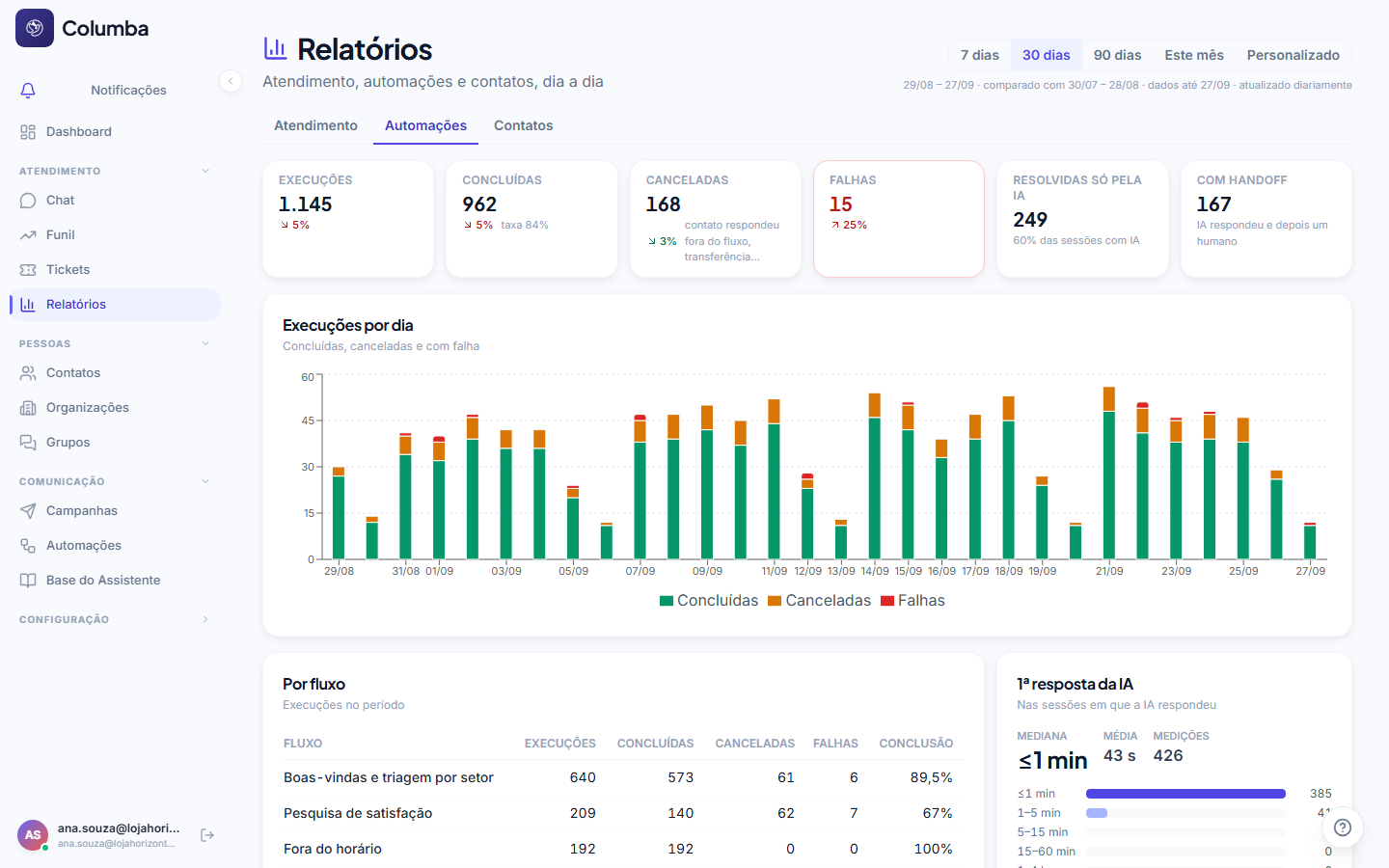The height and width of the screenshot is (868, 1389).
Task: Click the COM HANDOFF 167 card
Action: point(1266,219)
